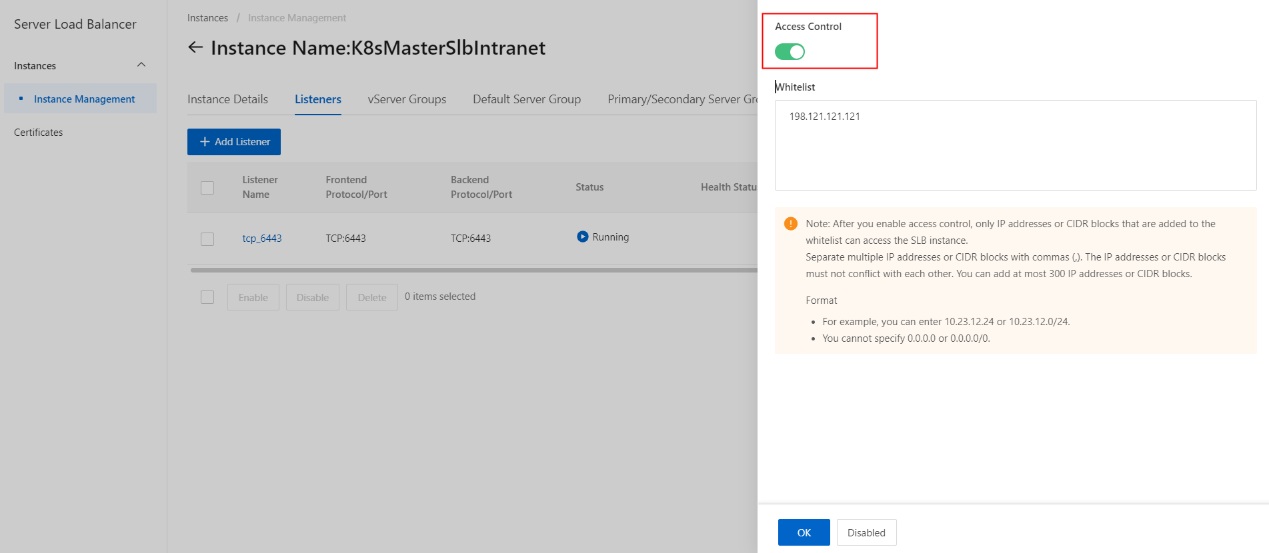The height and width of the screenshot is (553, 1269).
Task: Open the Default Server Group tab
Action: (x=527, y=99)
